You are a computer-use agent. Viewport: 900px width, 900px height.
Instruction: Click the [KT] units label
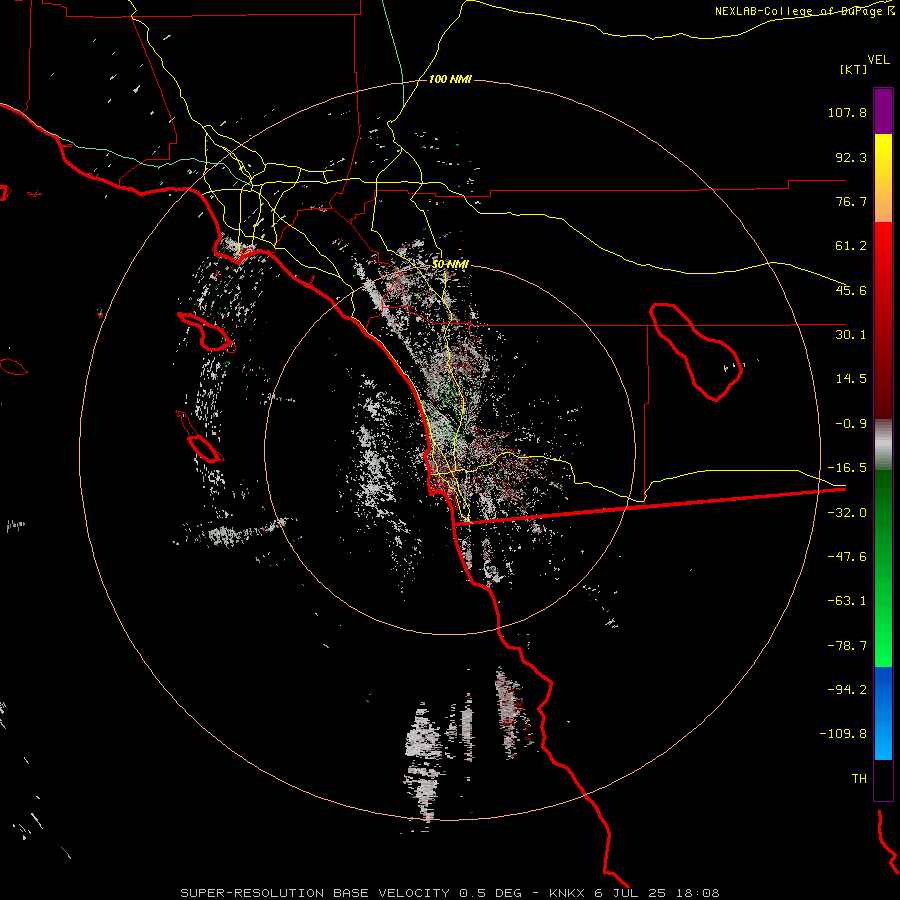tap(854, 69)
